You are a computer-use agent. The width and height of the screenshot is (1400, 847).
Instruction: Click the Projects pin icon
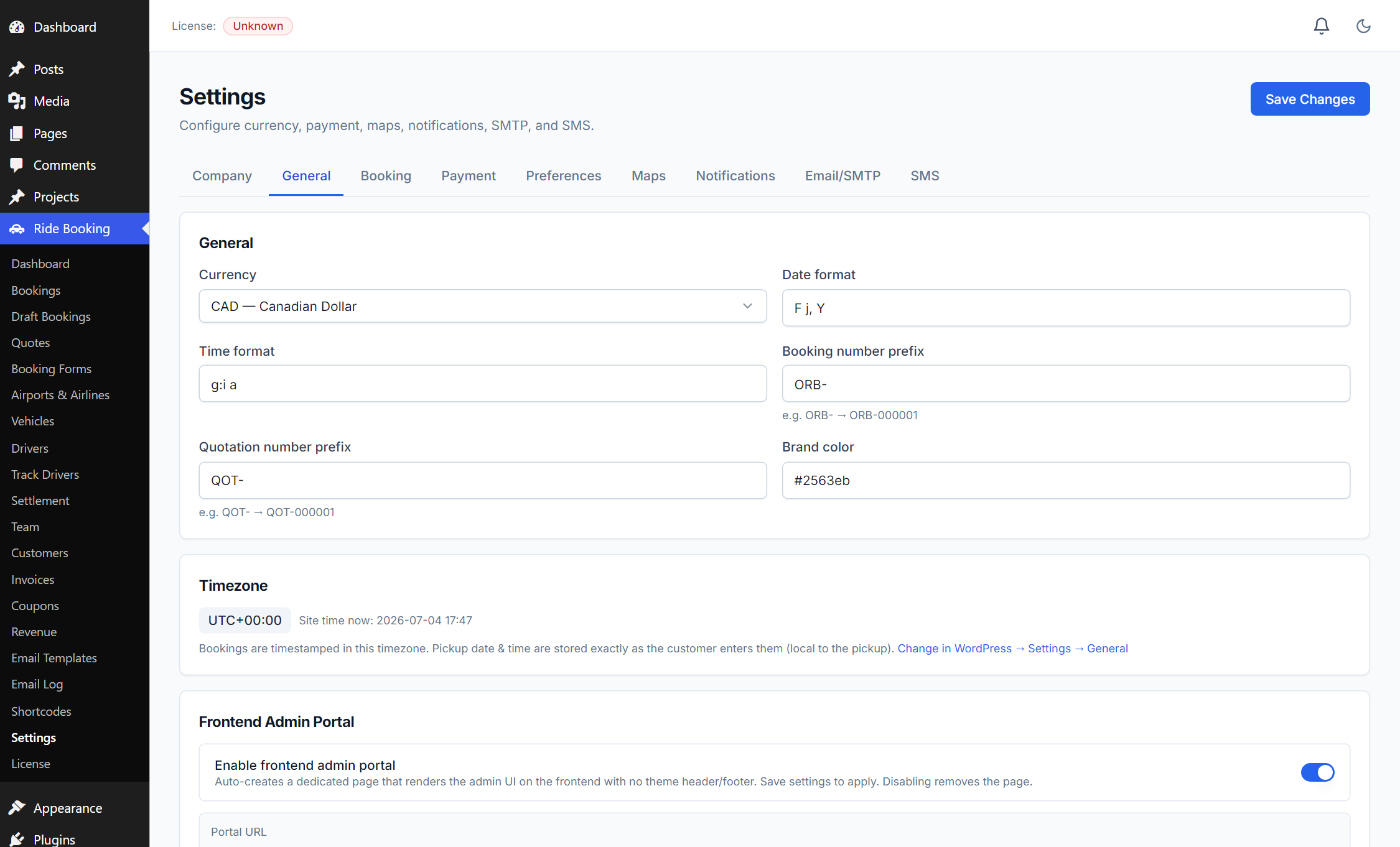[17, 197]
